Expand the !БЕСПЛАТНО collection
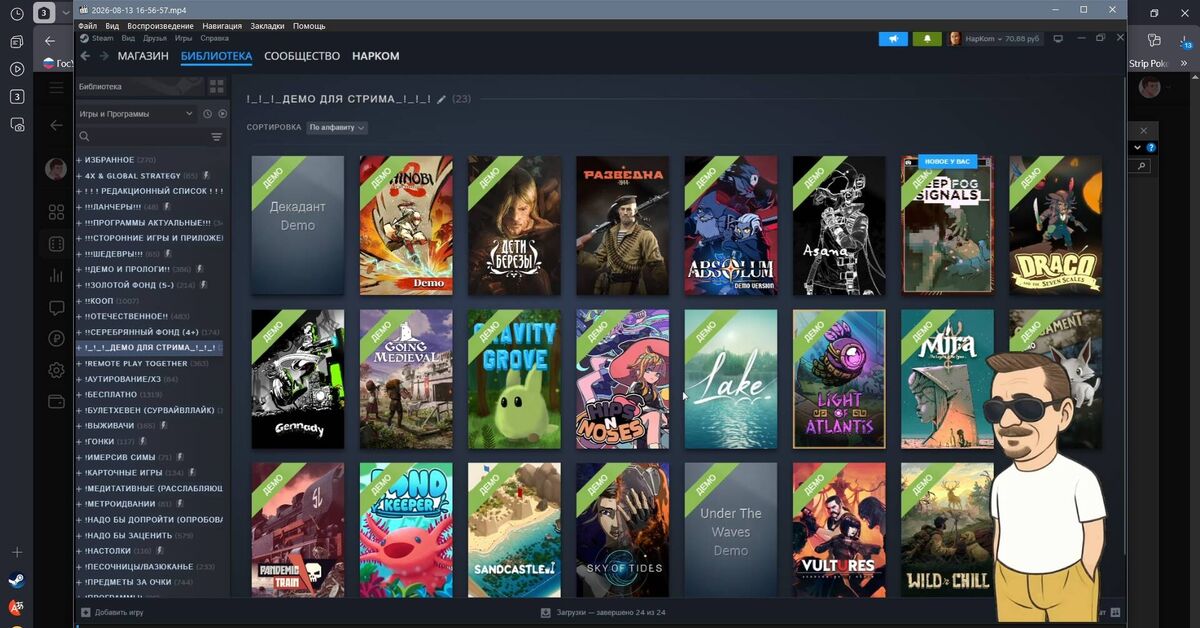The height and width of the screenshot is (628, 1200). pyautogui.click(x=79, y=394)
